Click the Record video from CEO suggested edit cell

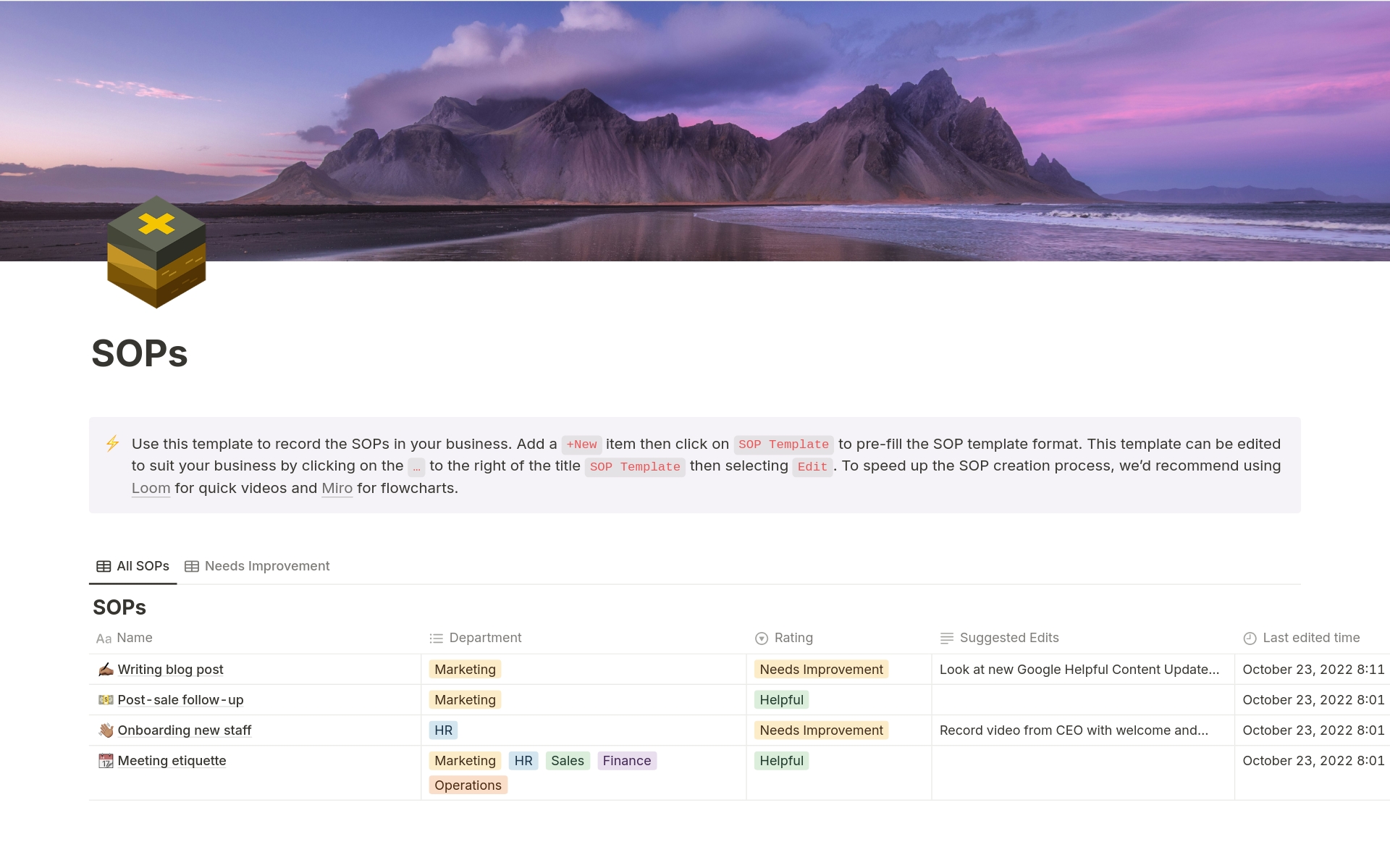(x=1073, y=730)
